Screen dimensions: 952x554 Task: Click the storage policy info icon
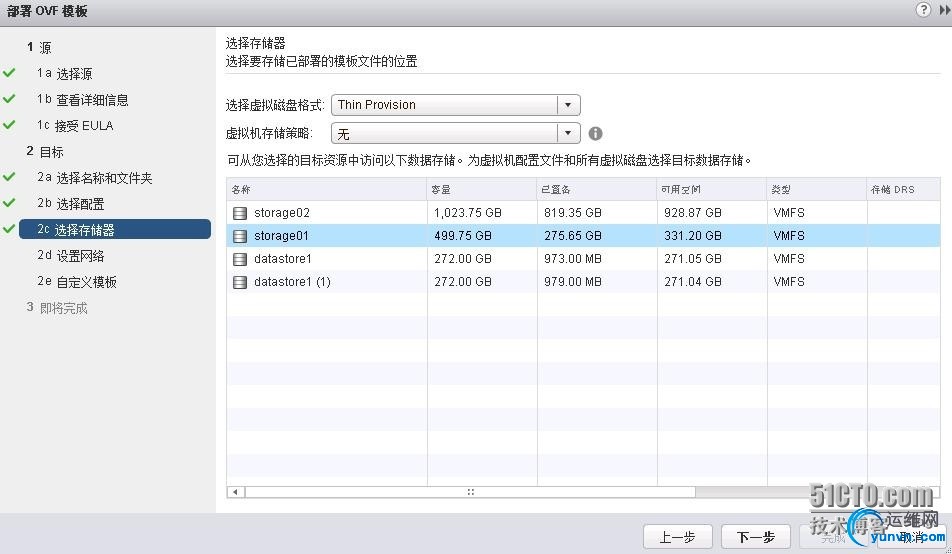(x=596, y=133)
